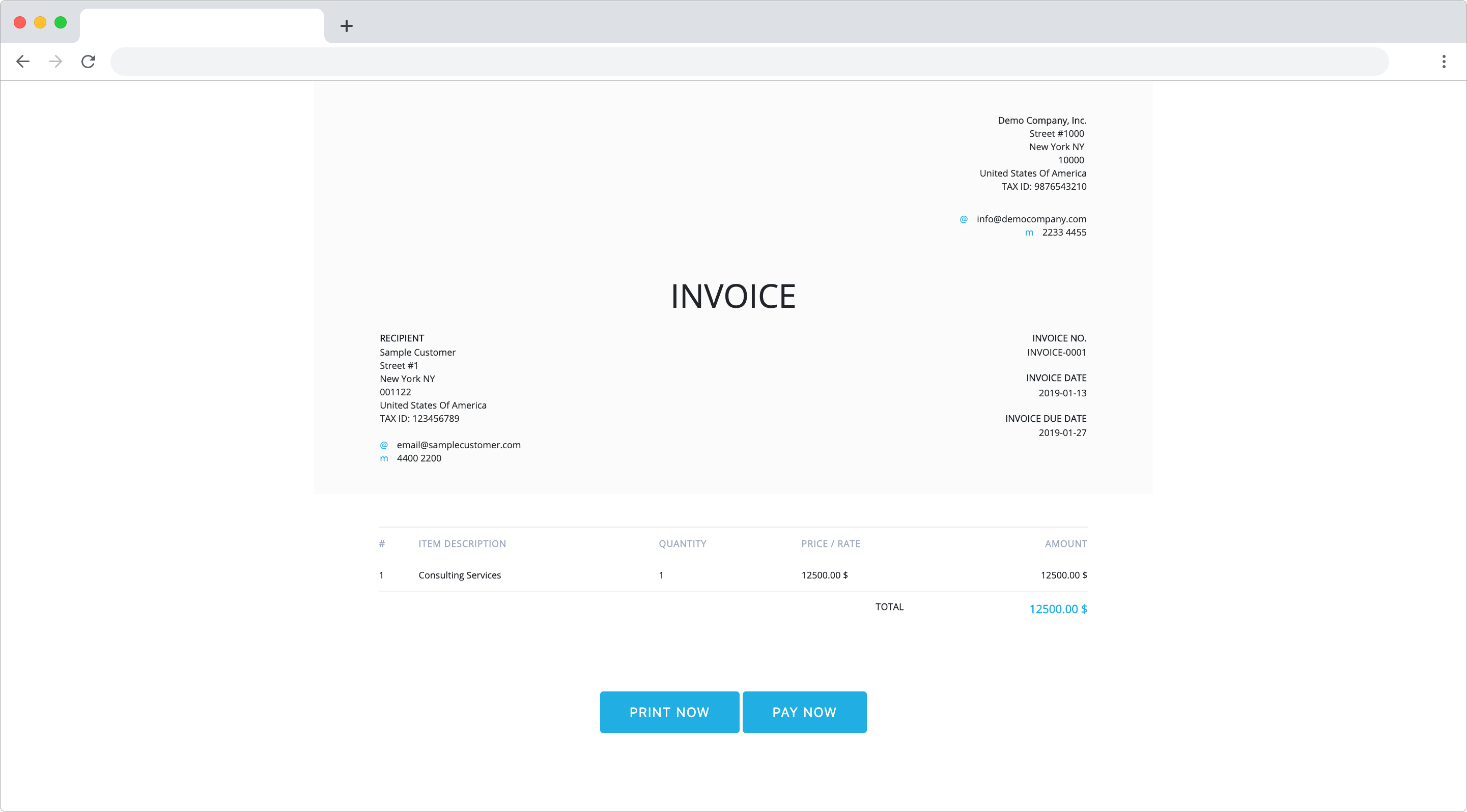Image resolution: width=1467 pixels, height=812 pixels.
Task: Select the blank browser tab
Action: (x=202, y=25)
